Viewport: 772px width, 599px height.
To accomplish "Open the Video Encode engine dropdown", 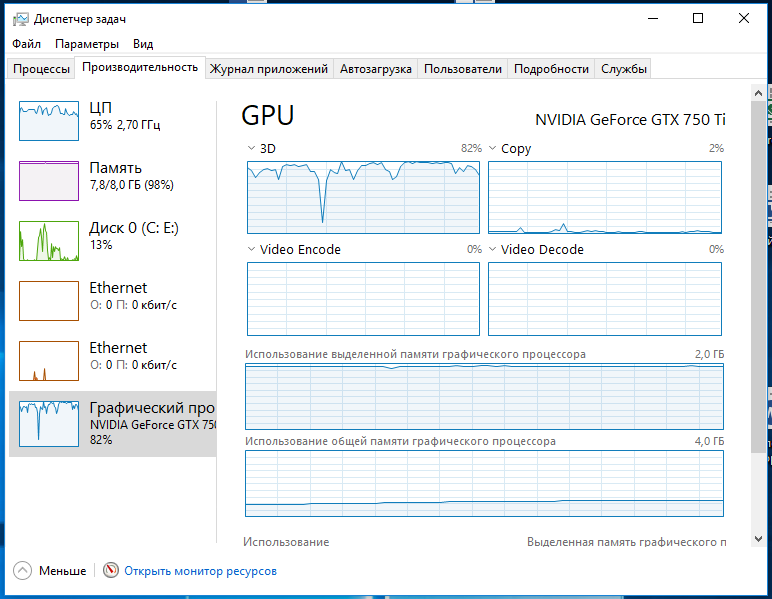I will point(251,250).
